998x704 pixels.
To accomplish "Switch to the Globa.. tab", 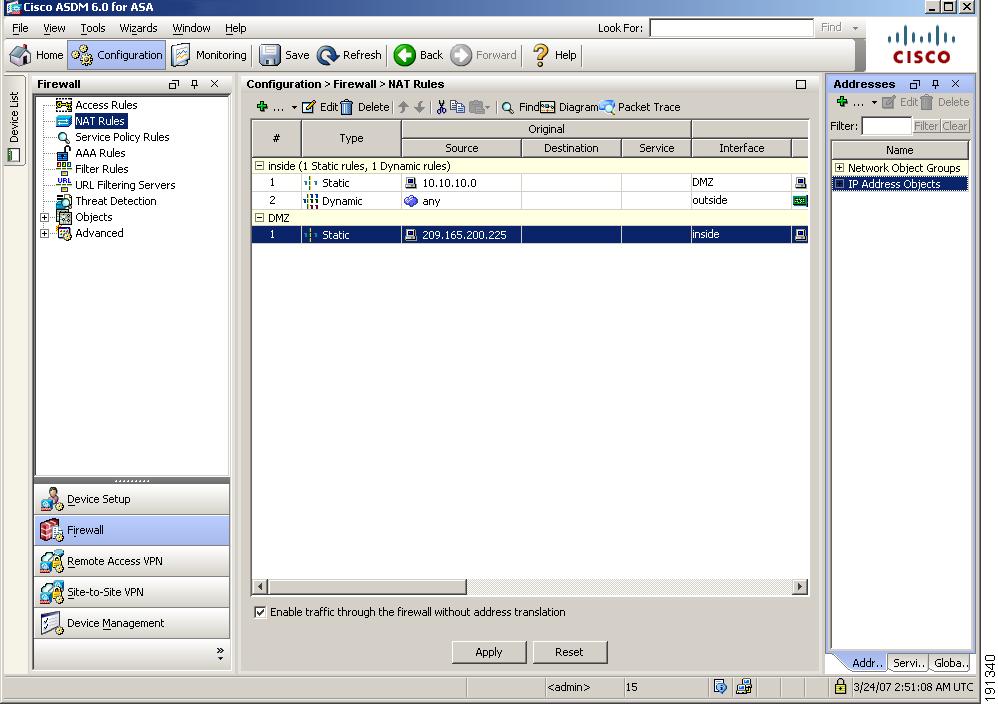I will [950, 663].
